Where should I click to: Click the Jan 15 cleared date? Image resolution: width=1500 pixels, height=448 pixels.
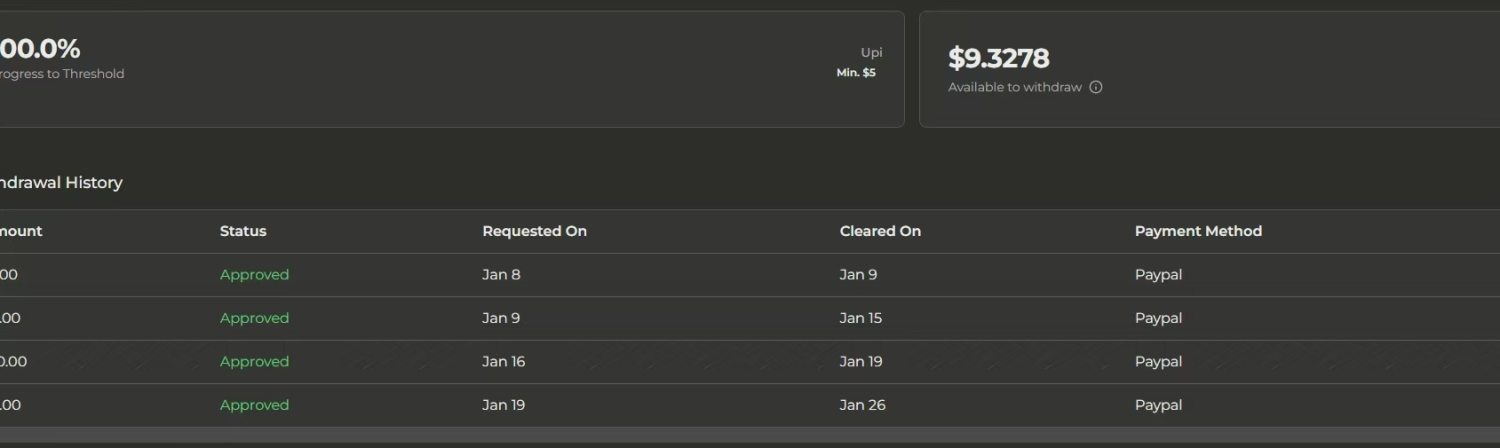(x=860, y=318)
